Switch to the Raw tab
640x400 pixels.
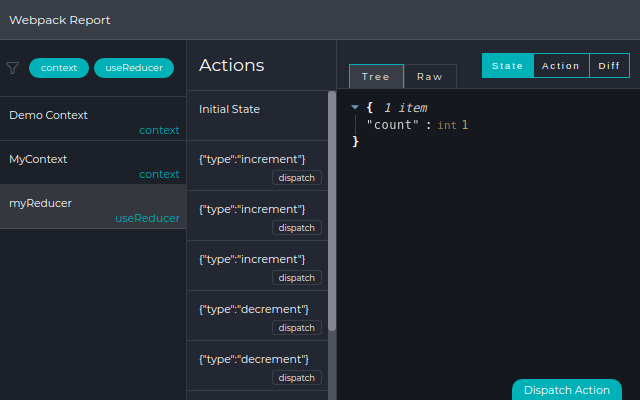[x=430, y=77]
